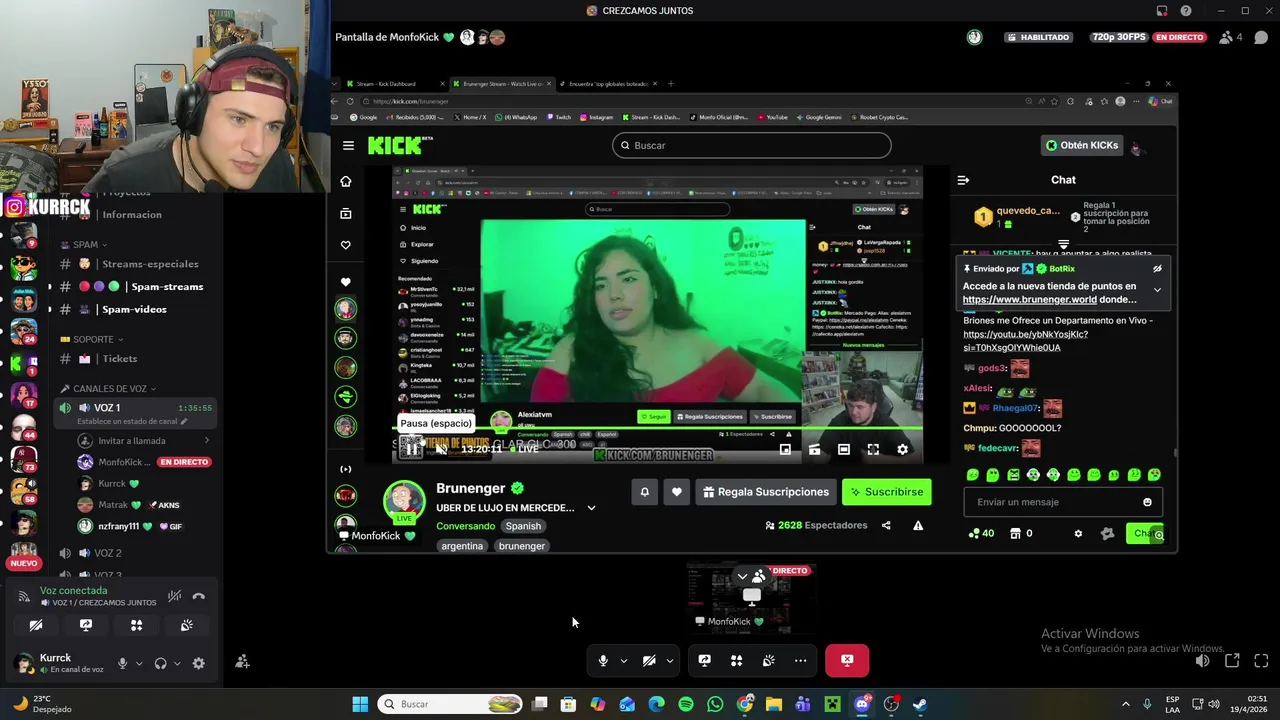Collapse the SOPORTE channel category
This screenshot has height=720, width=1280.
click(x=92, y=339)
